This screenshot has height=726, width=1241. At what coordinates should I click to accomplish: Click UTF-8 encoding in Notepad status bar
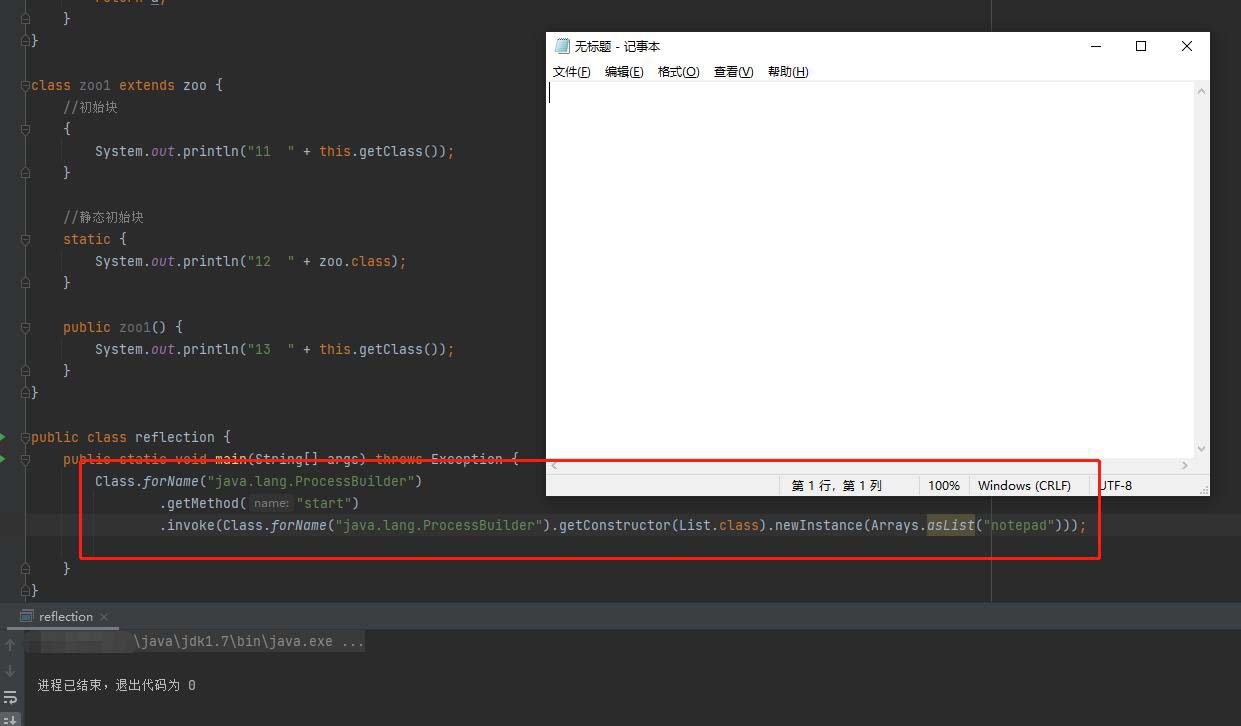[1115, 486]
